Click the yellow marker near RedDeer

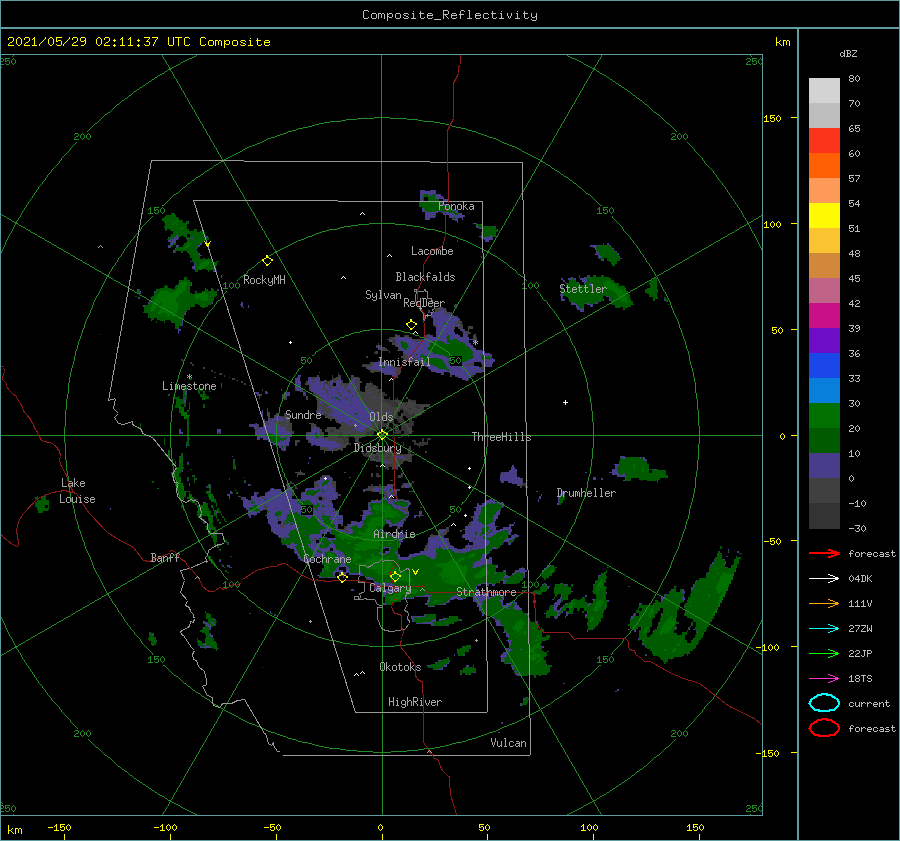pyautogui.click(x=411, y=325)
